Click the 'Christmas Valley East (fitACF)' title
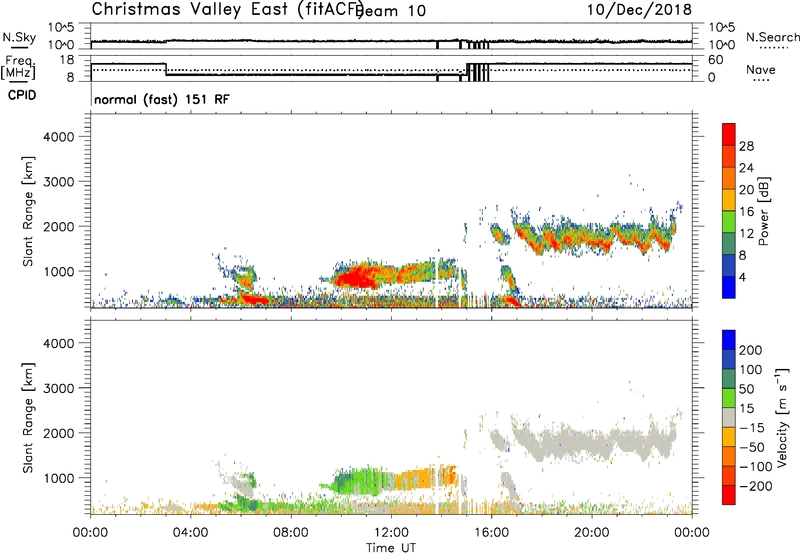800x554 pixels. click(x=228, y=9)
